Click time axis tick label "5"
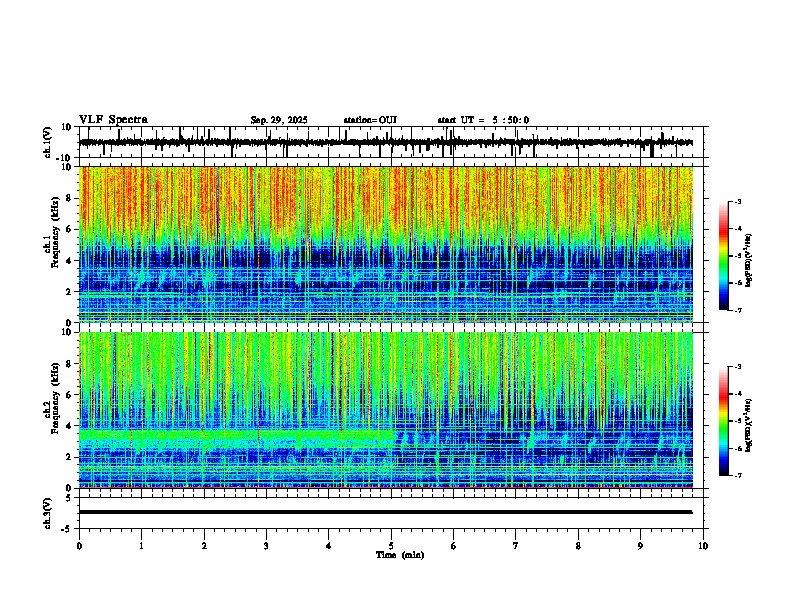792x612 pixels. tap(391, 546)
